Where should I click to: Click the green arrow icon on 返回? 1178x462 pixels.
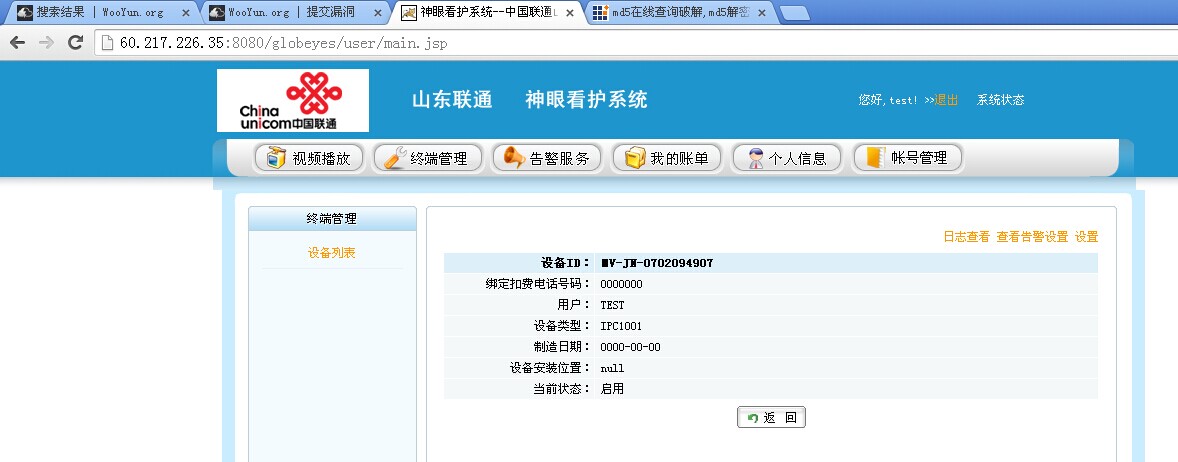[753, 418]
